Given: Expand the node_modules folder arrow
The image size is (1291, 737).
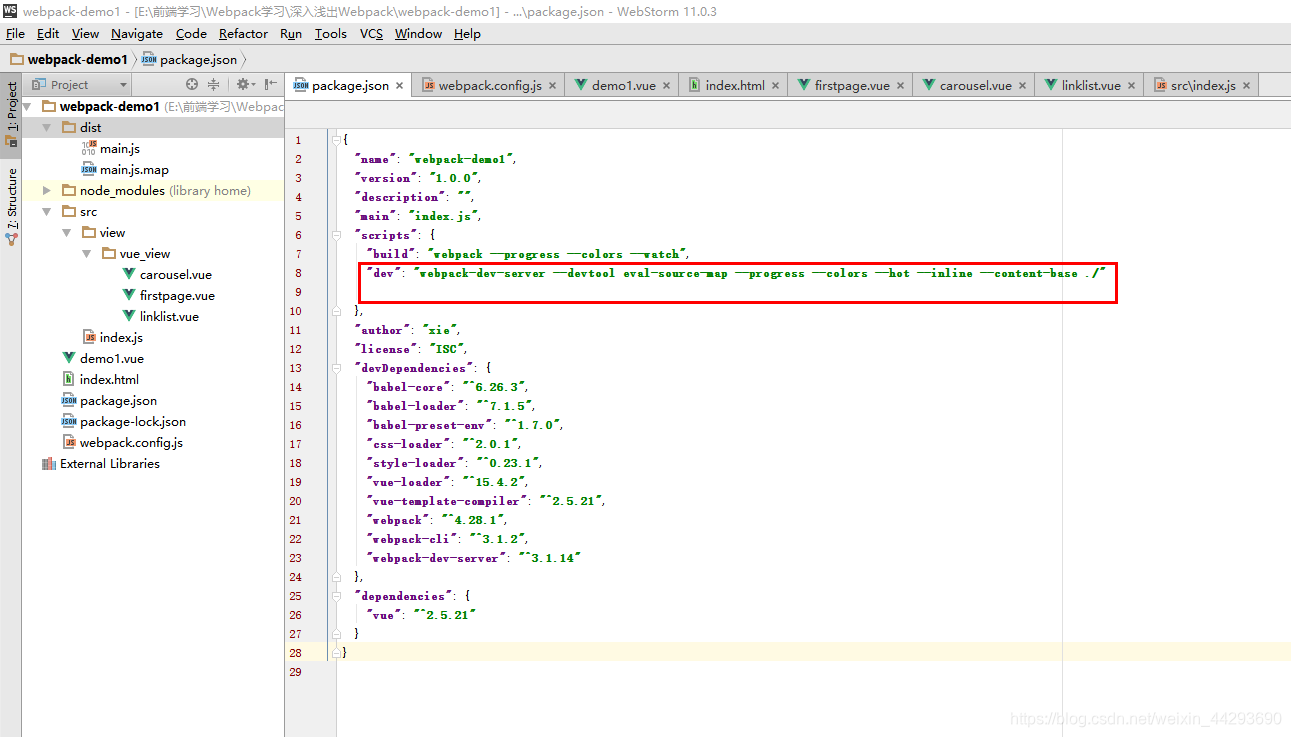Looking at the screenshot, I should pyautogui.click(x=47, y=190).
